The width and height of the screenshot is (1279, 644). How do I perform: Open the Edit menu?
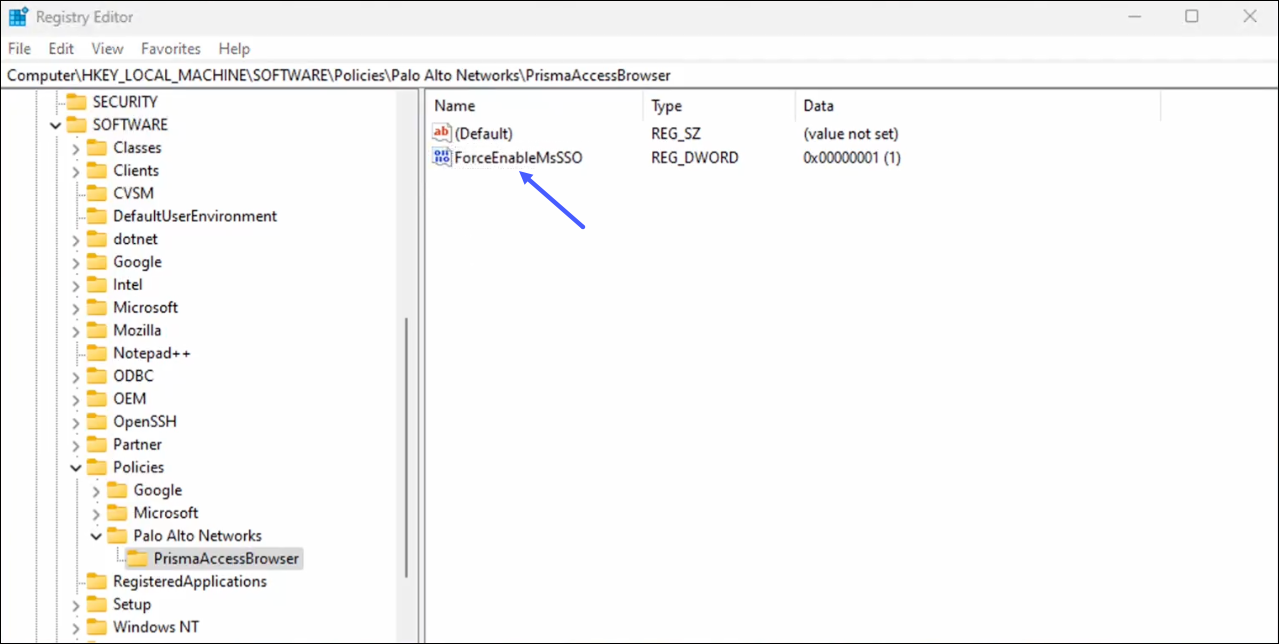tap(61, 48)
